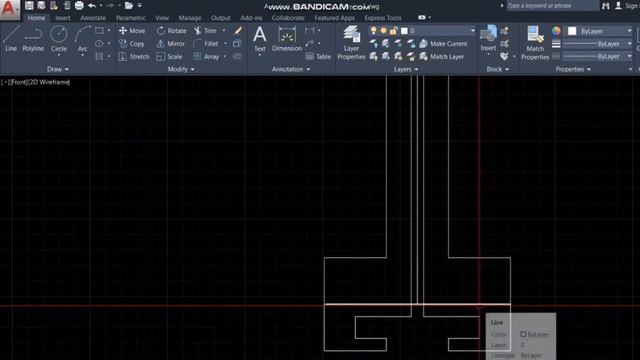640x360 pixels.
Task: Click the Rectangle tool icon
Action: click(x=99, y=31)
